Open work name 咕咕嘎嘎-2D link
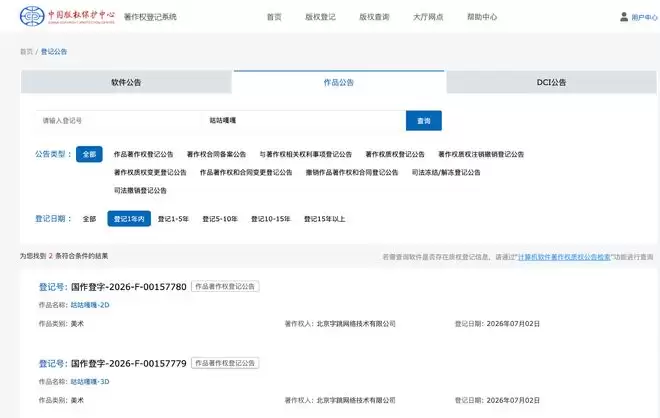 pyautogui.click(x=90, y=305)
